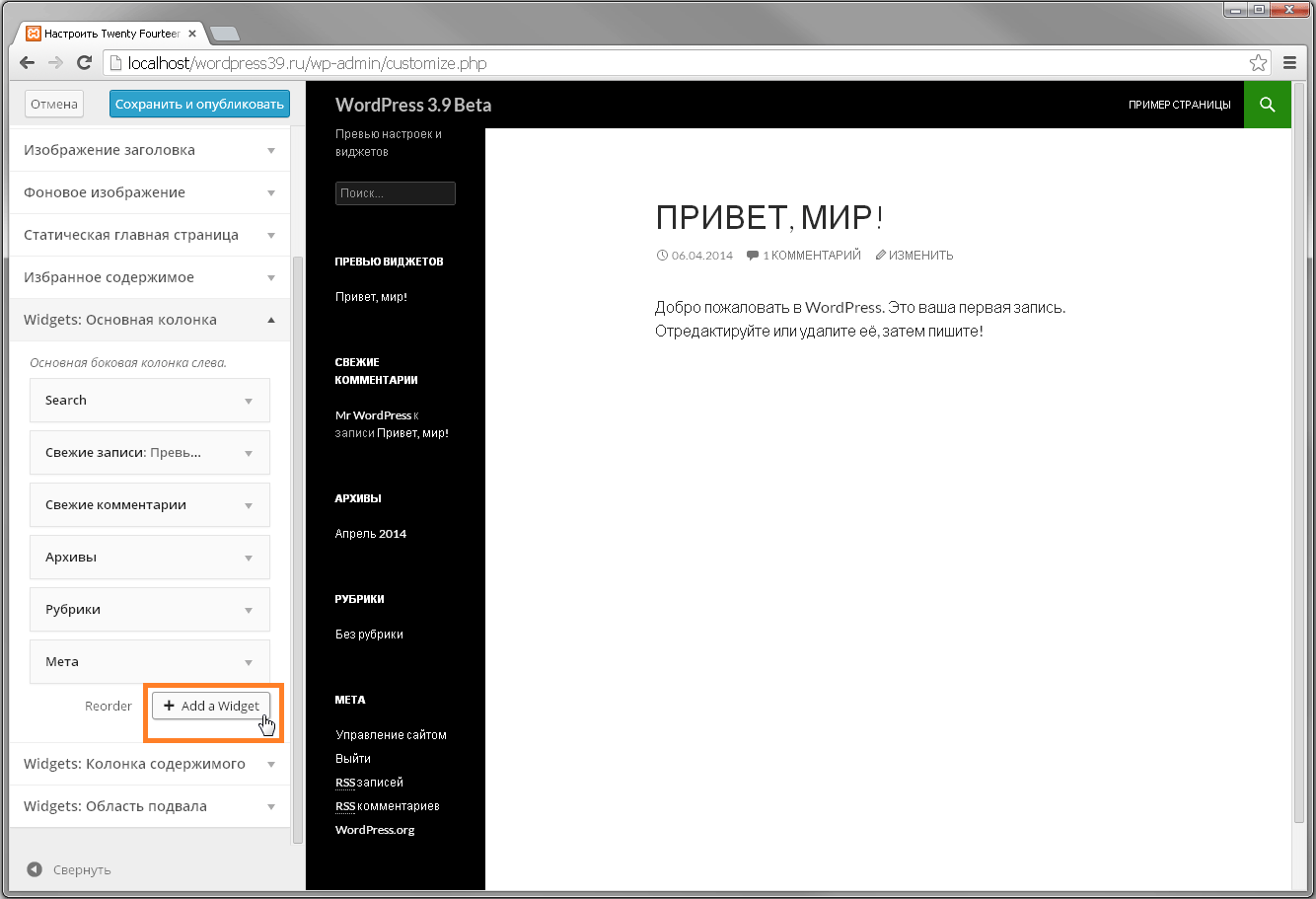This screenshot has width=1316, height=899.
Task: Expand the Свежие комментарии widget
Action: 150,504
